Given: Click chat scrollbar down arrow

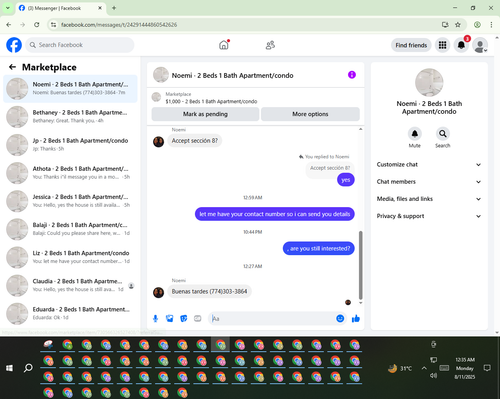Looking at the screenshot, I should [360, 303].
